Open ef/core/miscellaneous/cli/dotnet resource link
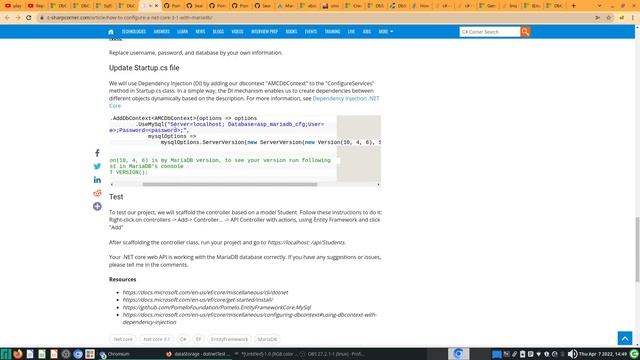This screenshot has height=360, width=640. tap(205, 292)
